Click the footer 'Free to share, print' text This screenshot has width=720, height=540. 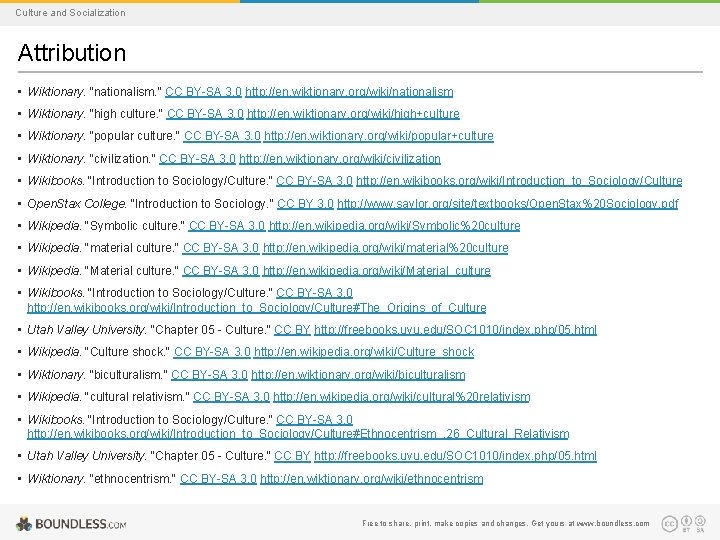point(506,523)
